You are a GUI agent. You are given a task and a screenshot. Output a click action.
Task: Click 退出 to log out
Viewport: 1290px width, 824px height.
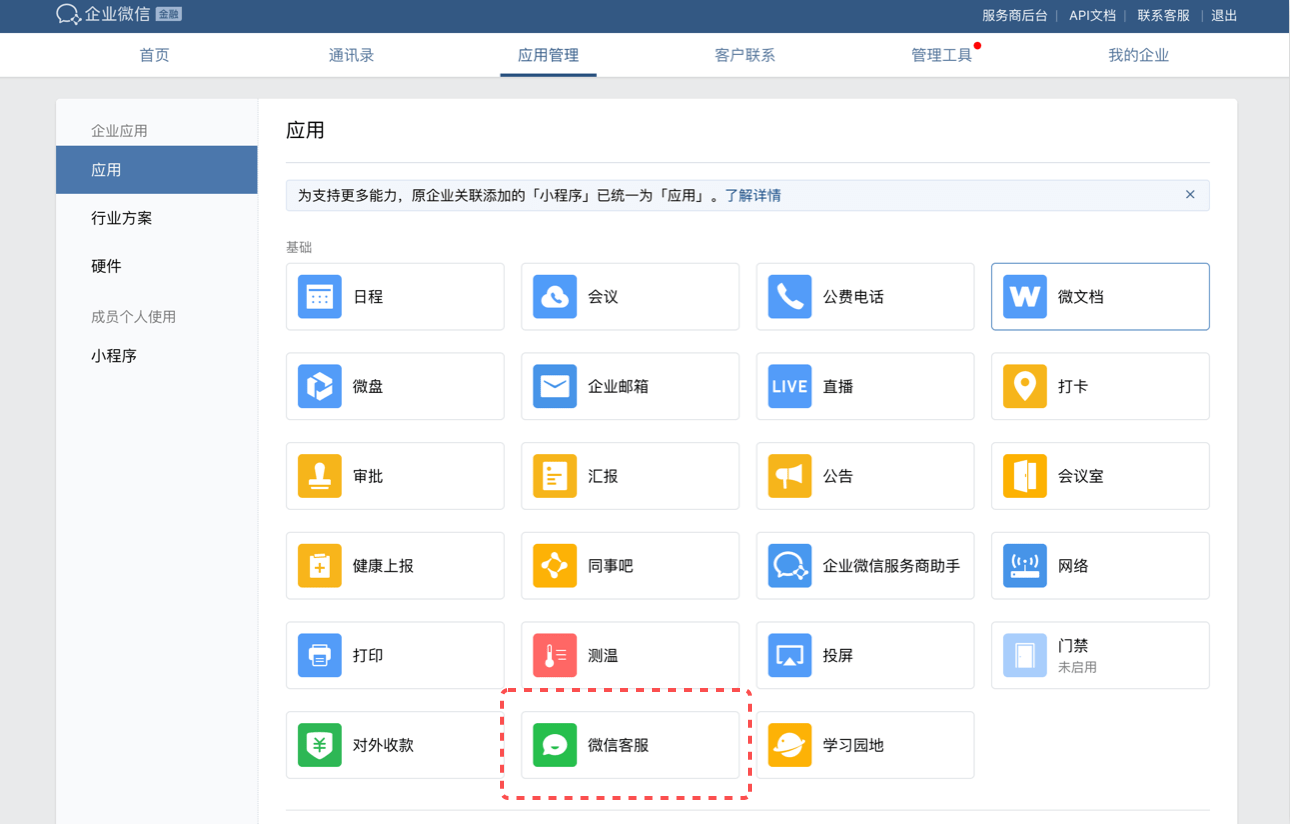click(1224, 15)
